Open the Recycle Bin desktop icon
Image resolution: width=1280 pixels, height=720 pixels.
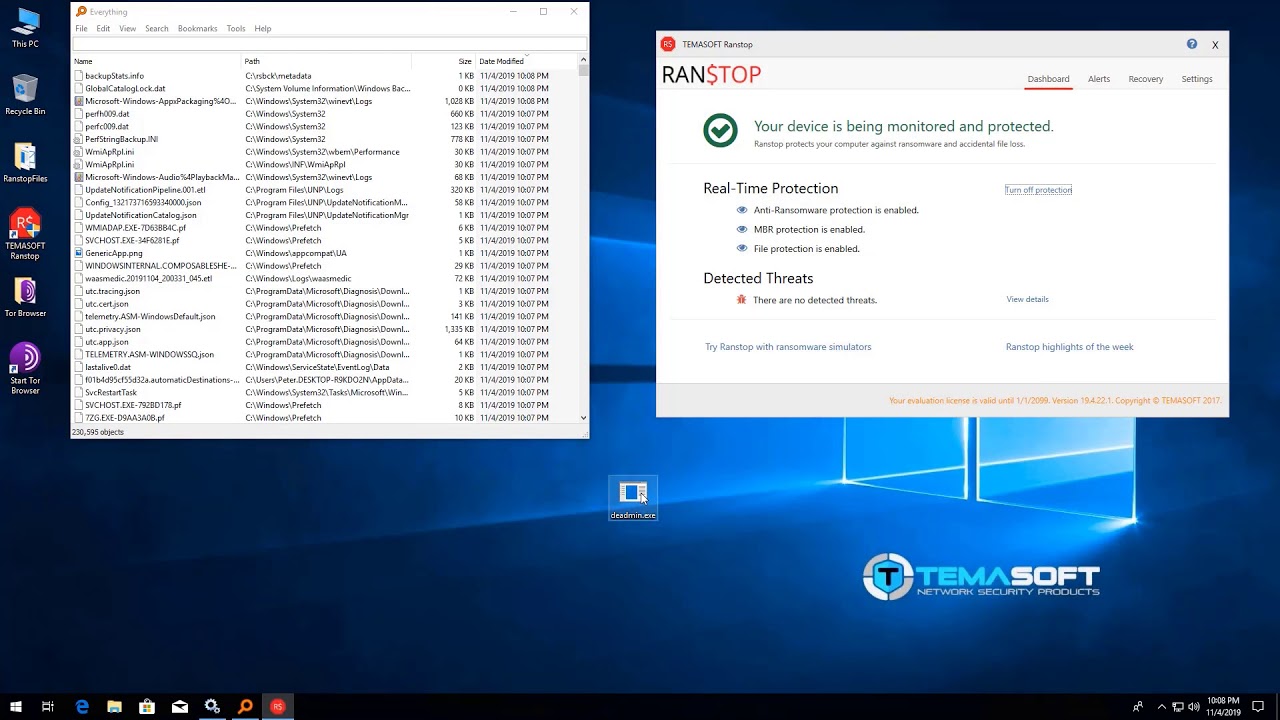25,95
